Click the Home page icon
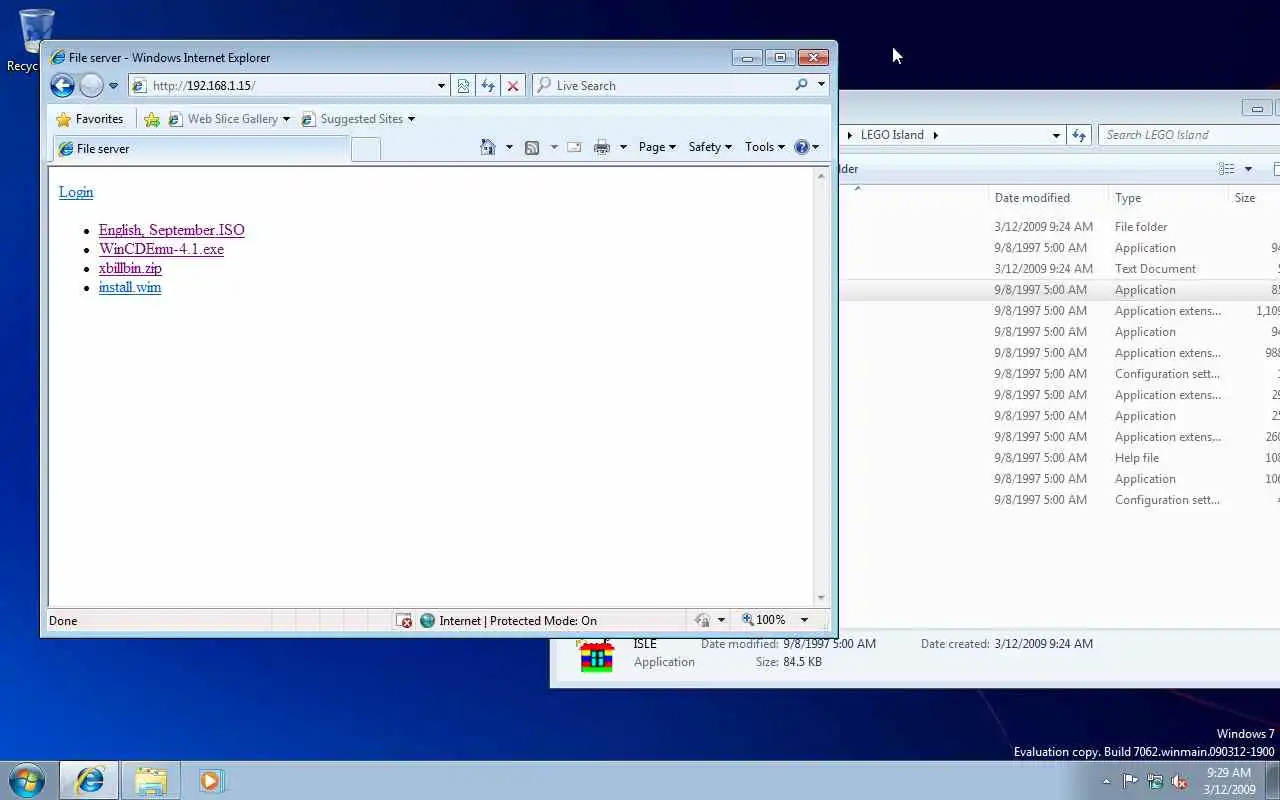Screen dimensions: 1280x800 click(488, 147)
